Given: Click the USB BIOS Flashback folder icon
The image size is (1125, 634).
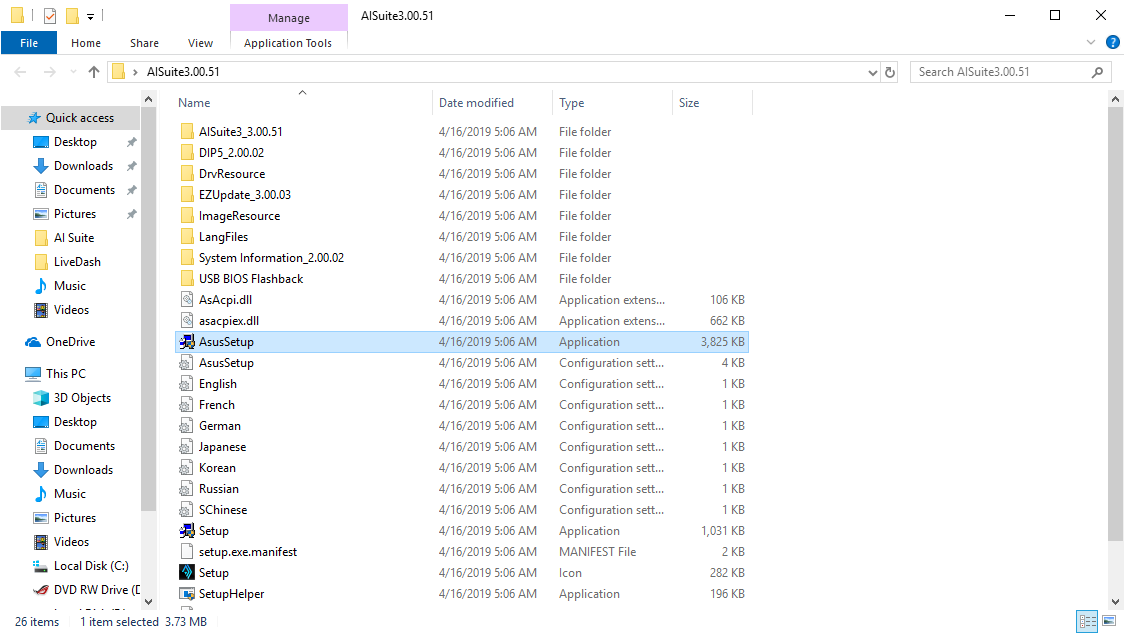Looking at the screenshot, I should (187, 278).
